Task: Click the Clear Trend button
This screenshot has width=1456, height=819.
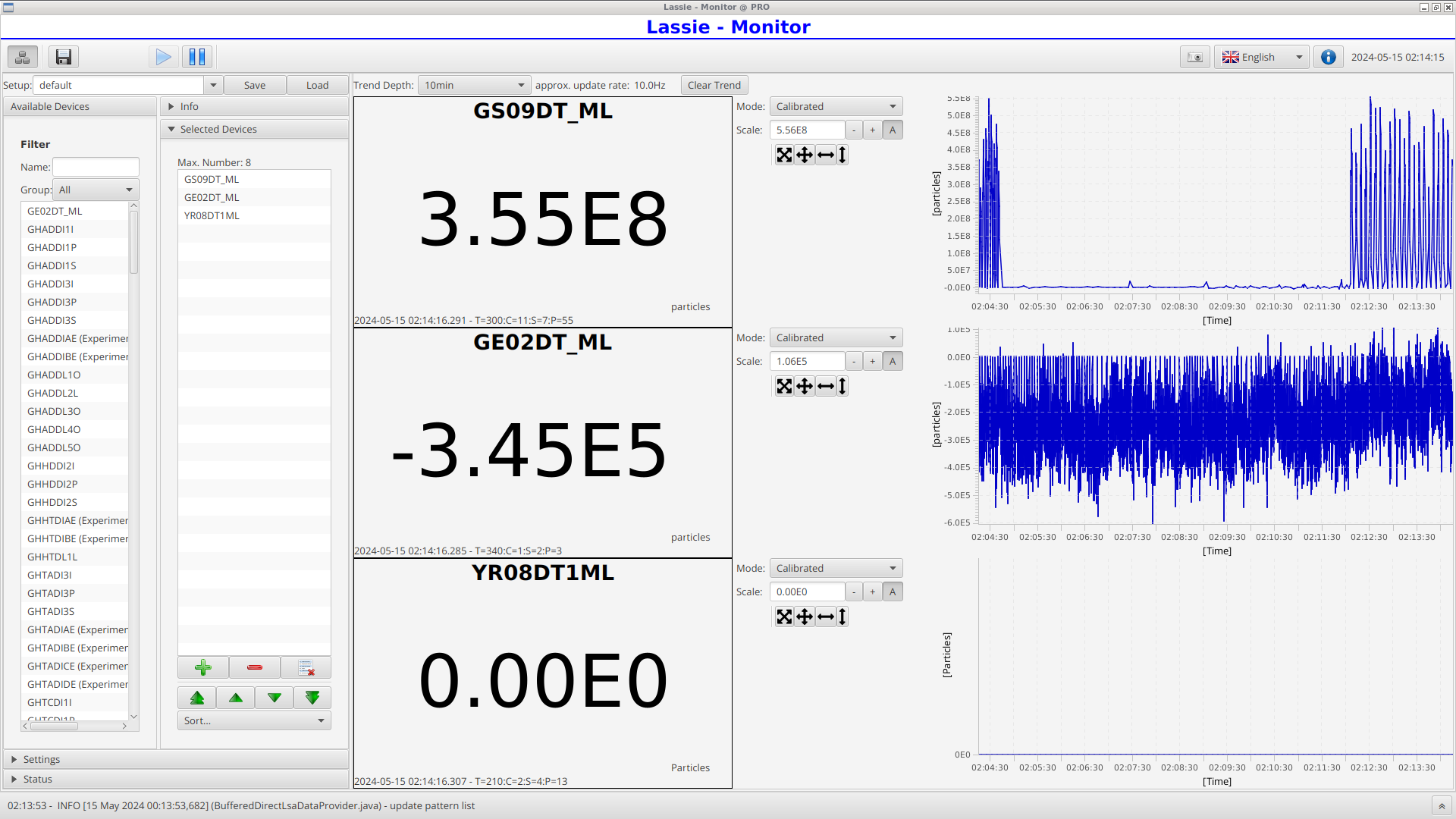Action: 714,85
